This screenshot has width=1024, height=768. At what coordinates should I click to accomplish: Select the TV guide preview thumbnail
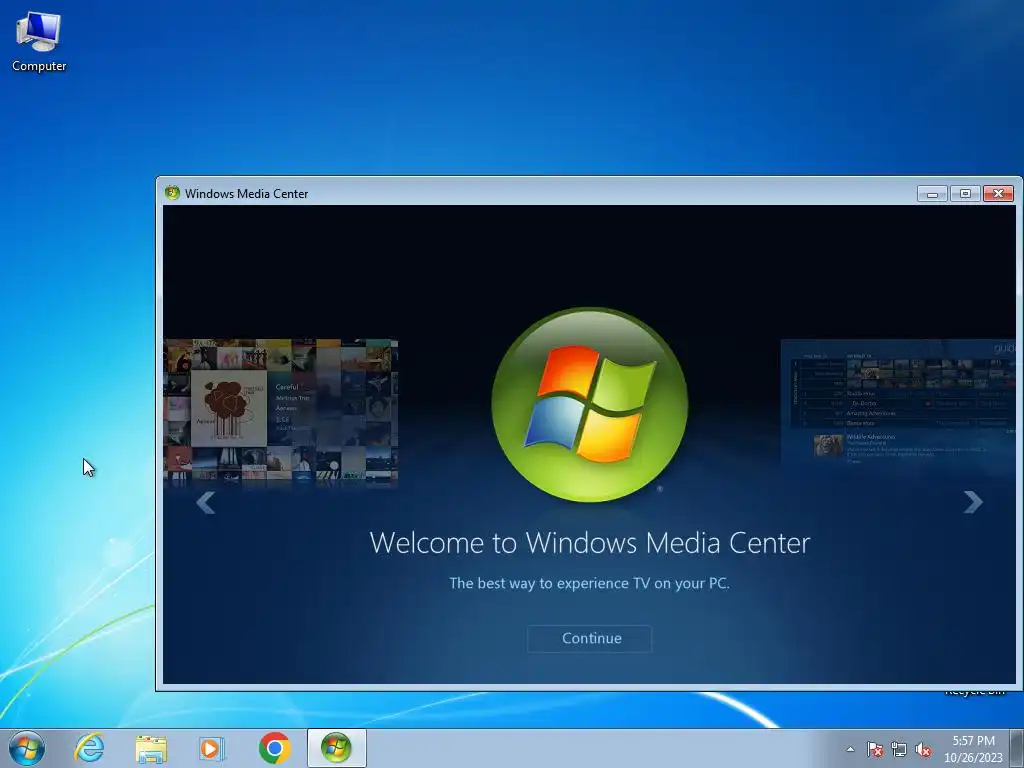click(898, 403)
